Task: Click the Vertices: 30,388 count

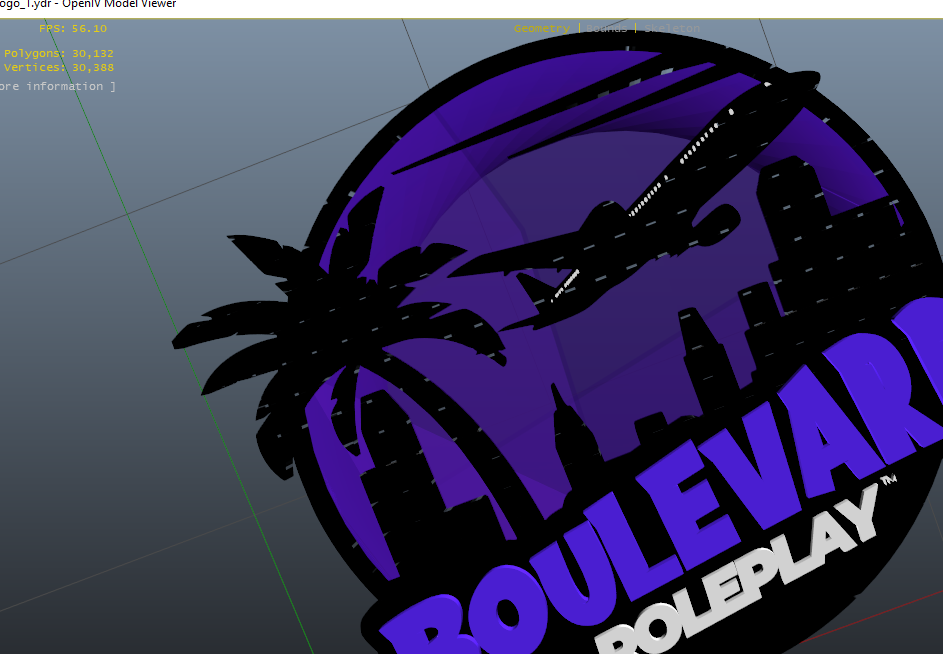Action: 58,67
